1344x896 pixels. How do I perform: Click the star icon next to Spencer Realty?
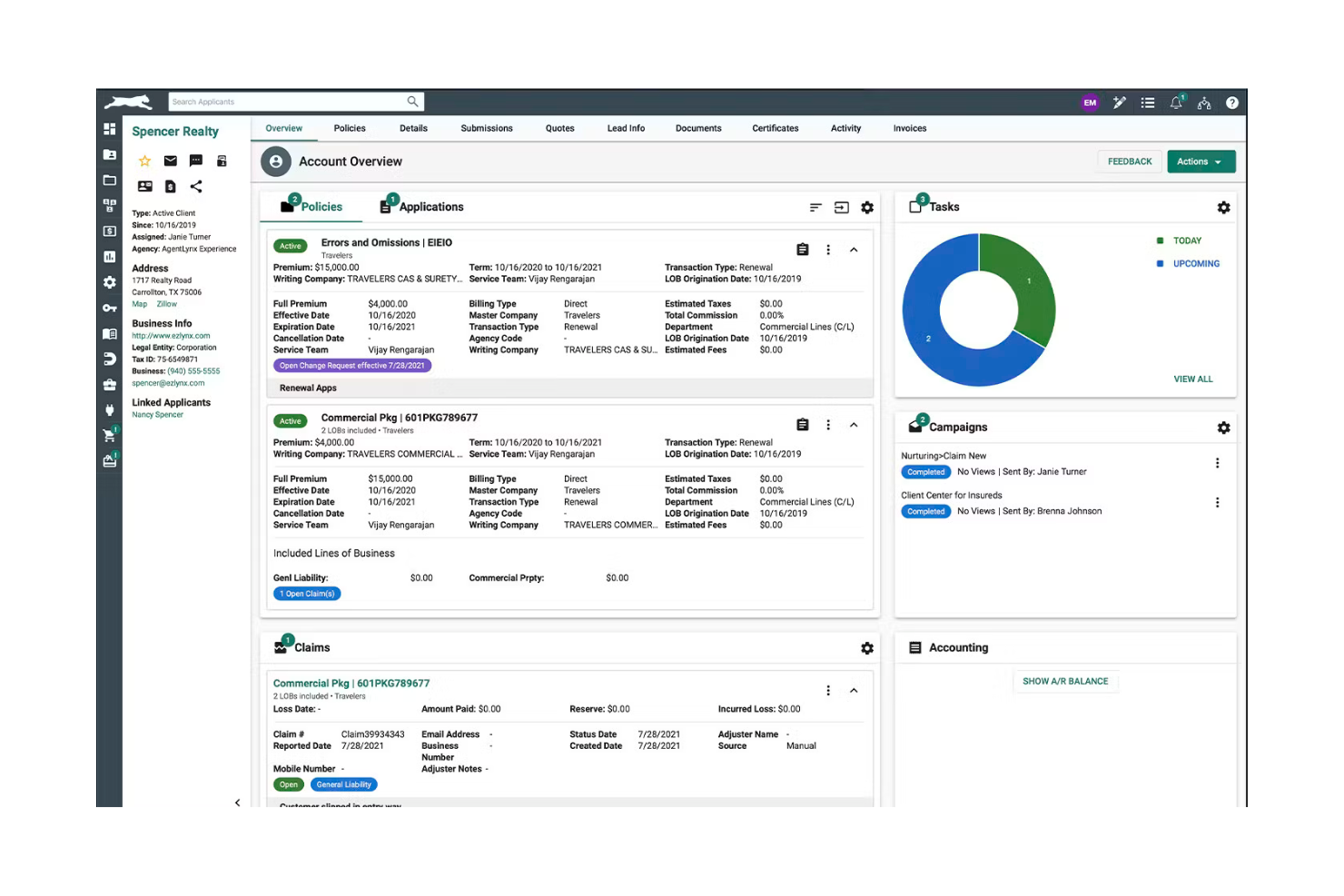point(144,161)
